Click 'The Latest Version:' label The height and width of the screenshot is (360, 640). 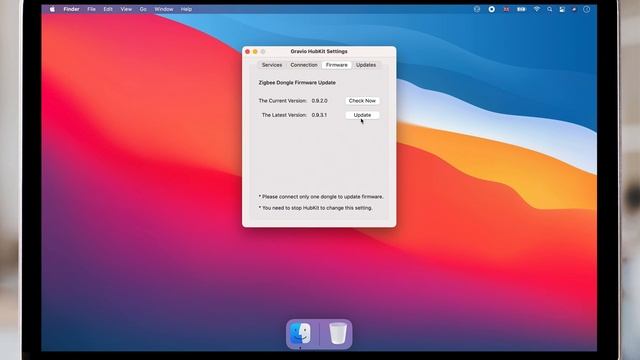pyautogui.click(x=284, y=115)
